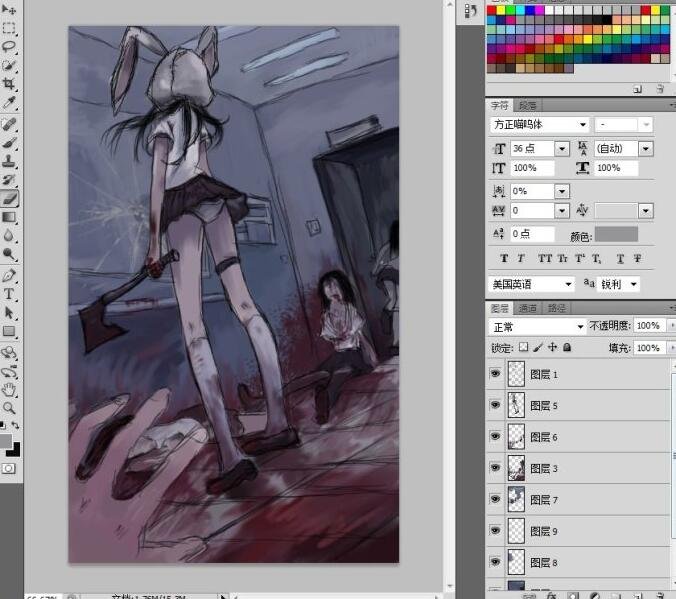Apply strikethrough text style
This screenshot has height=599, width=676.
click(x=637, y=258)
